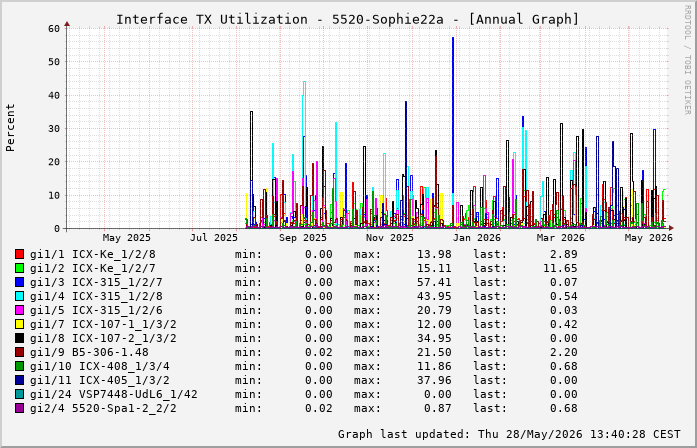The height and width of the screenshot is (448, 697).
Task: Select the navy gi1/11 ICX-405 swatch
Action: point(20,380)
